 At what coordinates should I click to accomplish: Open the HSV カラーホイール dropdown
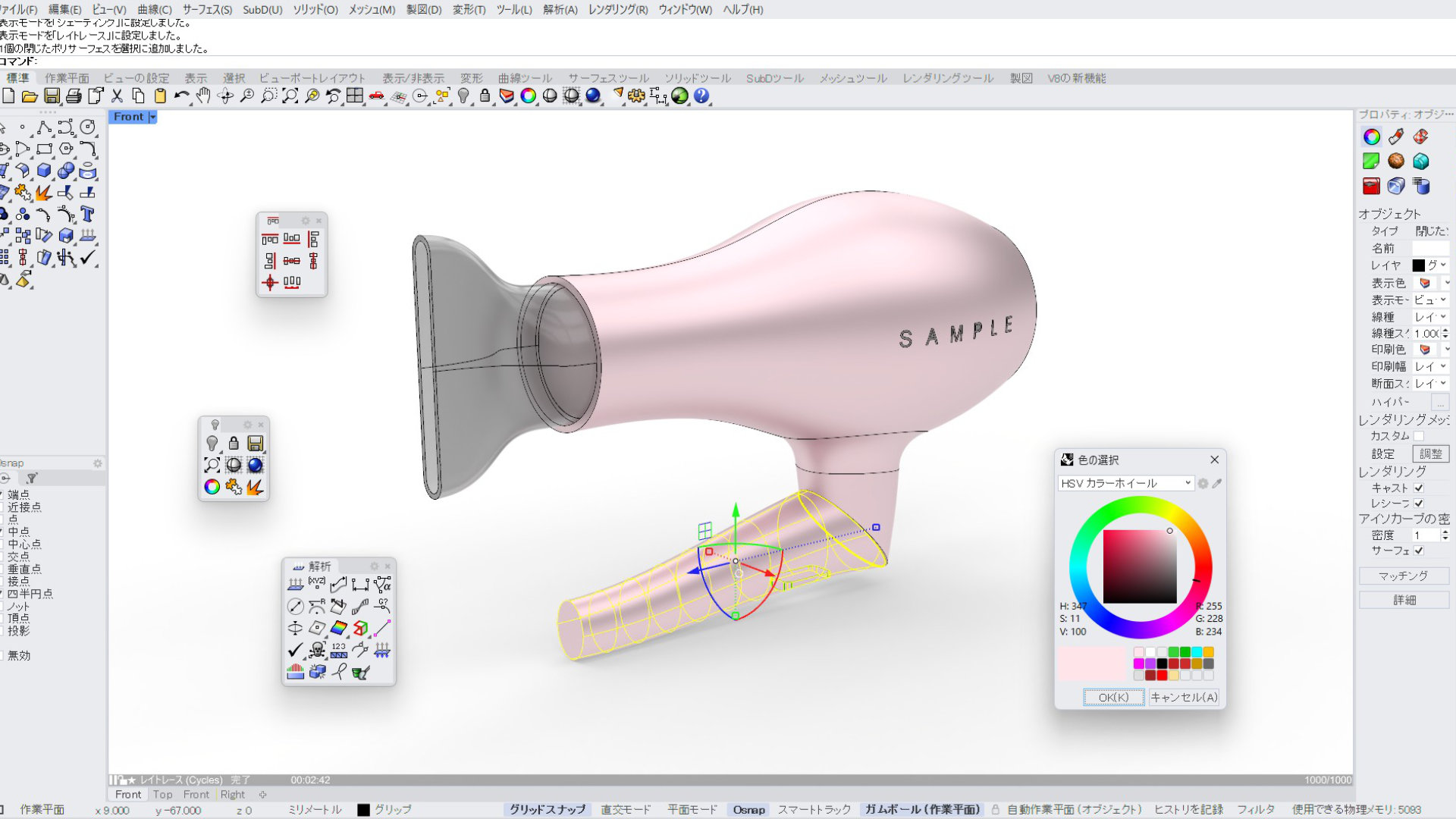click(x=1126, y=484)
